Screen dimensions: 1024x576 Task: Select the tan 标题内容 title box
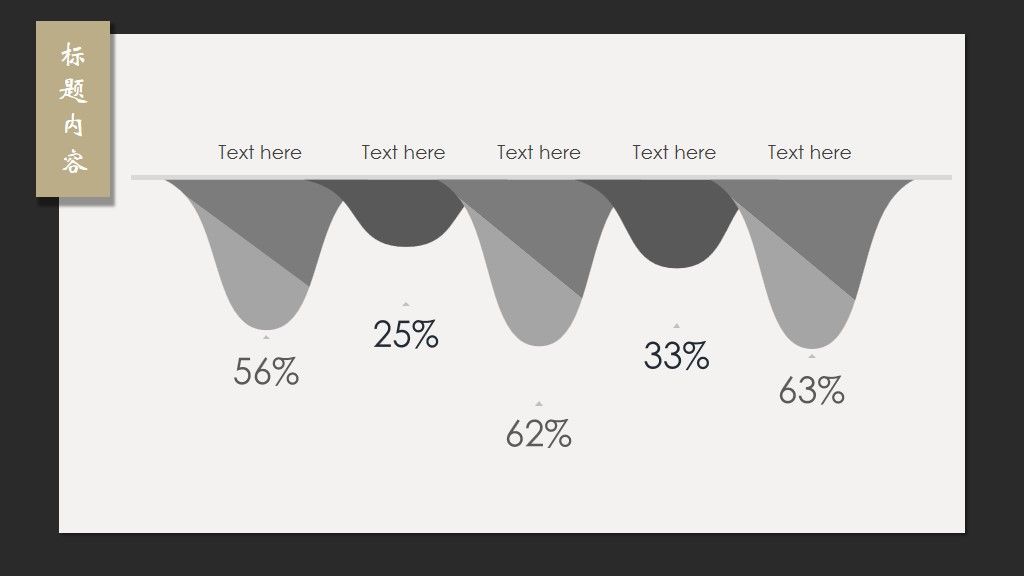point(73,108)
